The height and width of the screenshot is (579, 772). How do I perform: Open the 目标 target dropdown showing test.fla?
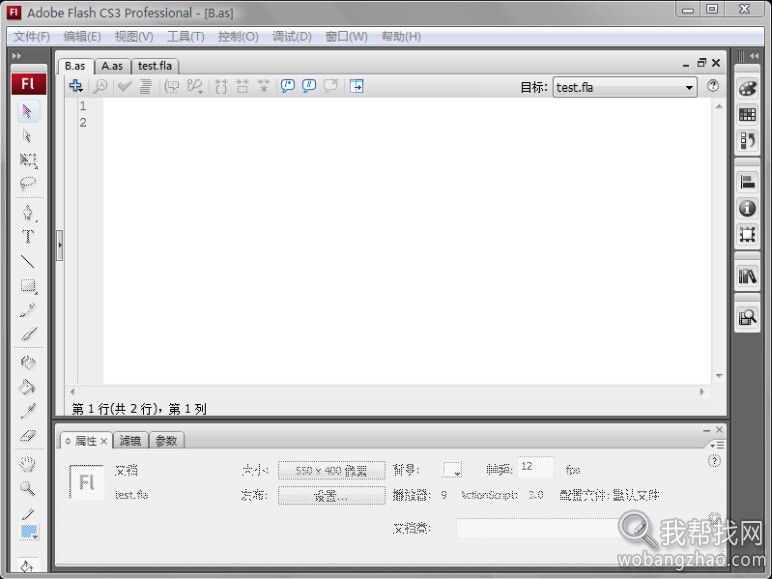tap(625, 87)
